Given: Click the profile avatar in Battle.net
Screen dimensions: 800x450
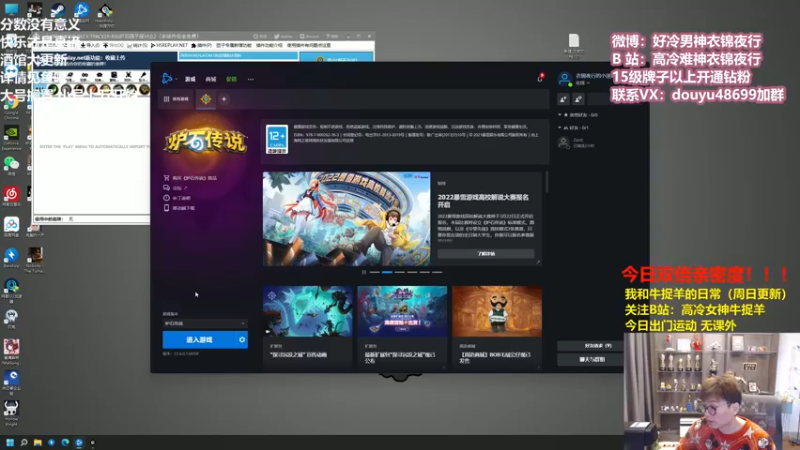Looking at the screenshot, I should click(565, 79).
